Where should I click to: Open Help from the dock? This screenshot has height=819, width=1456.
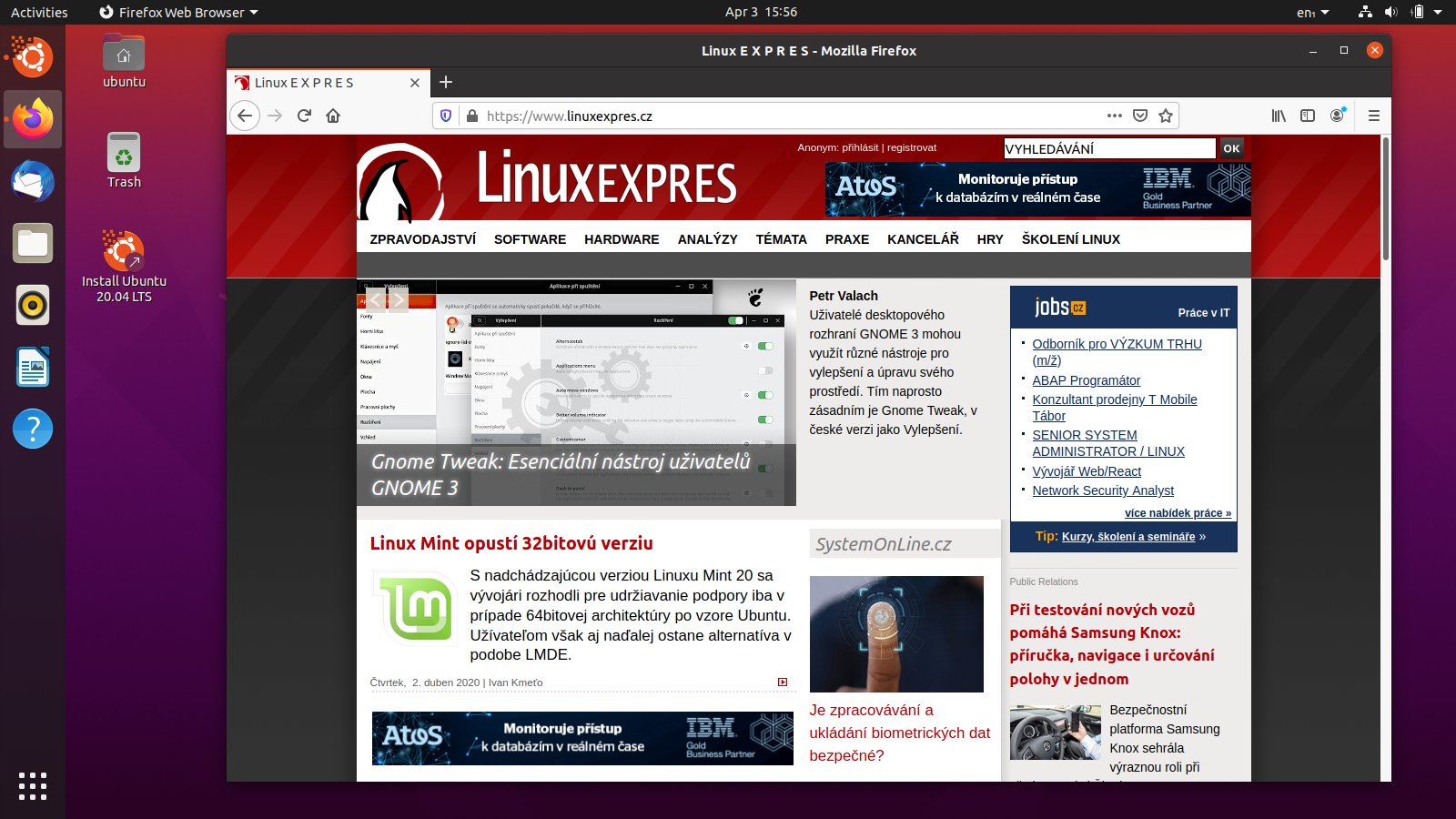pyautogui.click(x=33, y=429)
